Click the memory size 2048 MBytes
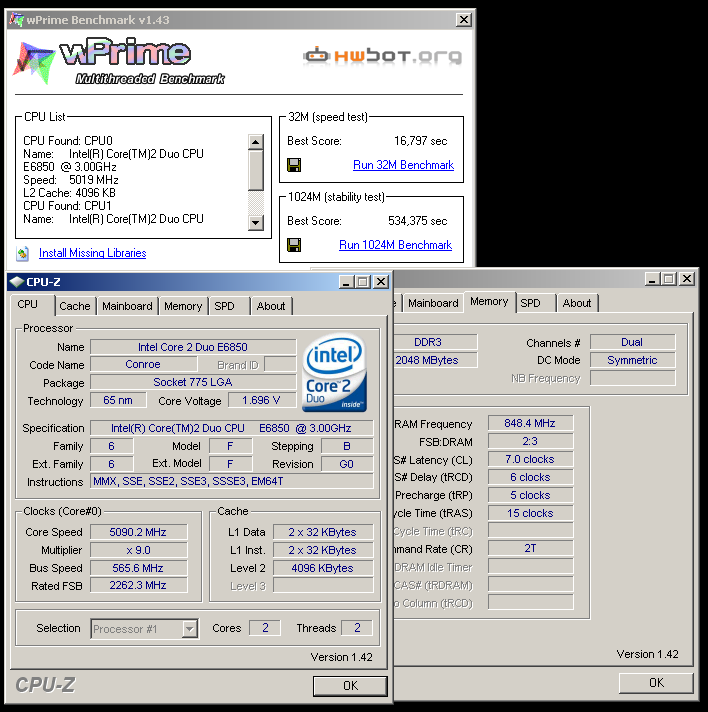The width and height of the screenshot is (708, 712). pyautogui.click(x=427, y=361)
